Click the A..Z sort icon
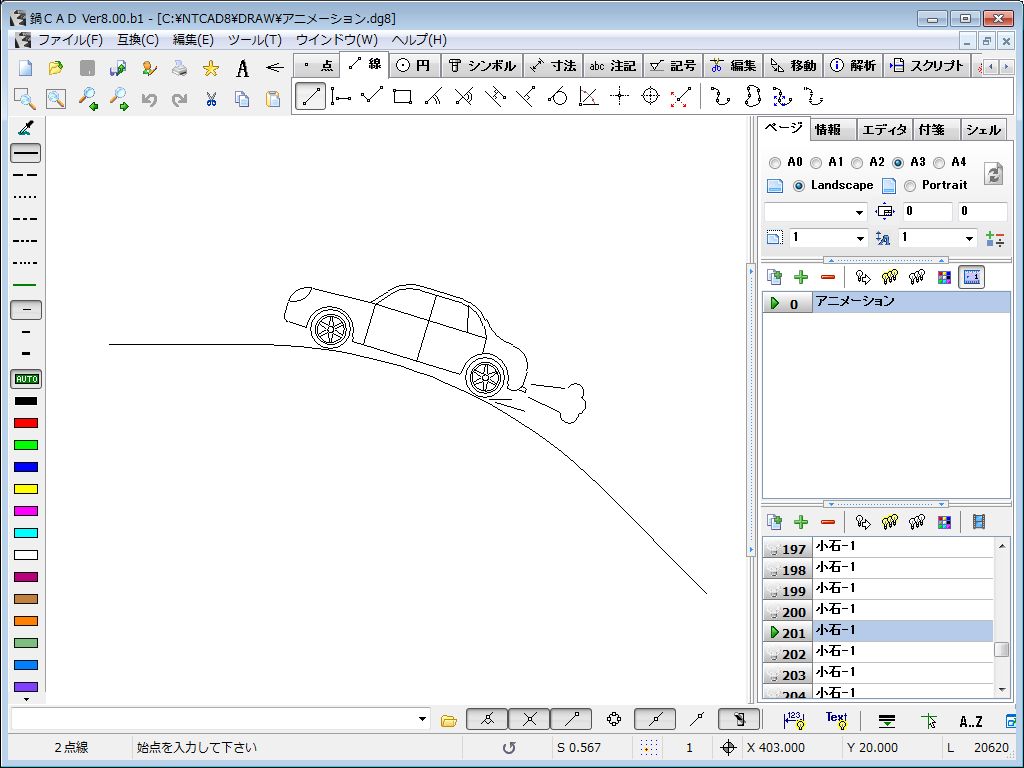 pos(970,721)
